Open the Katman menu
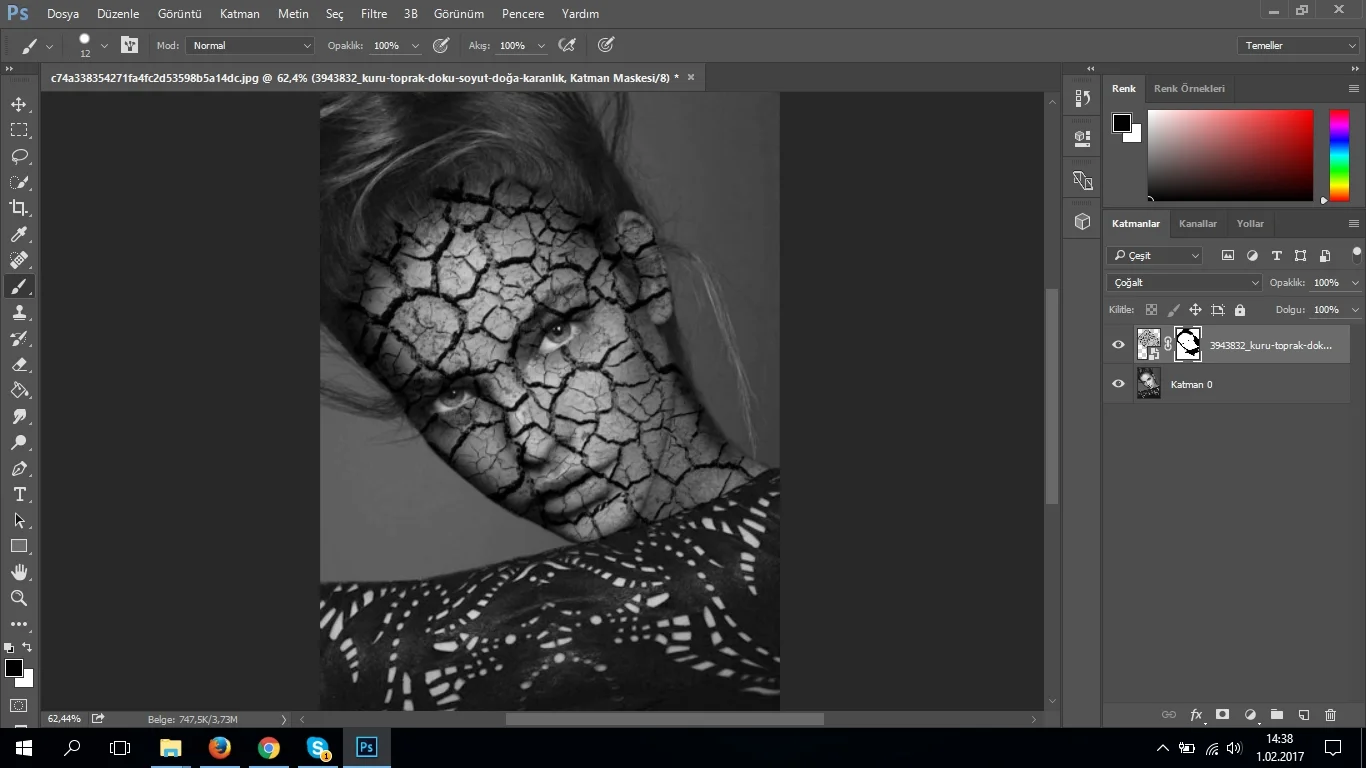The image size is (1366, 768). (240, 14)
